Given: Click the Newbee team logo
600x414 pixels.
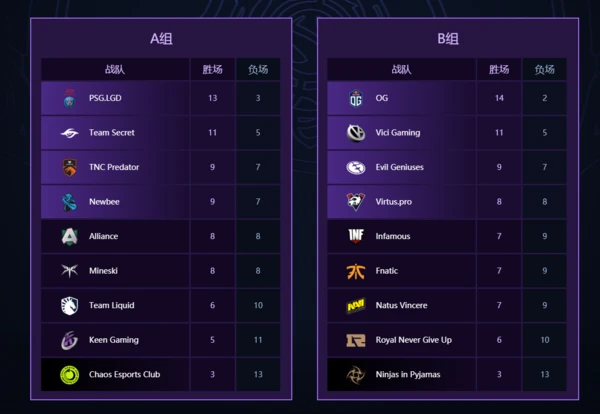Looking at the screenshot, I should point(69,202).
